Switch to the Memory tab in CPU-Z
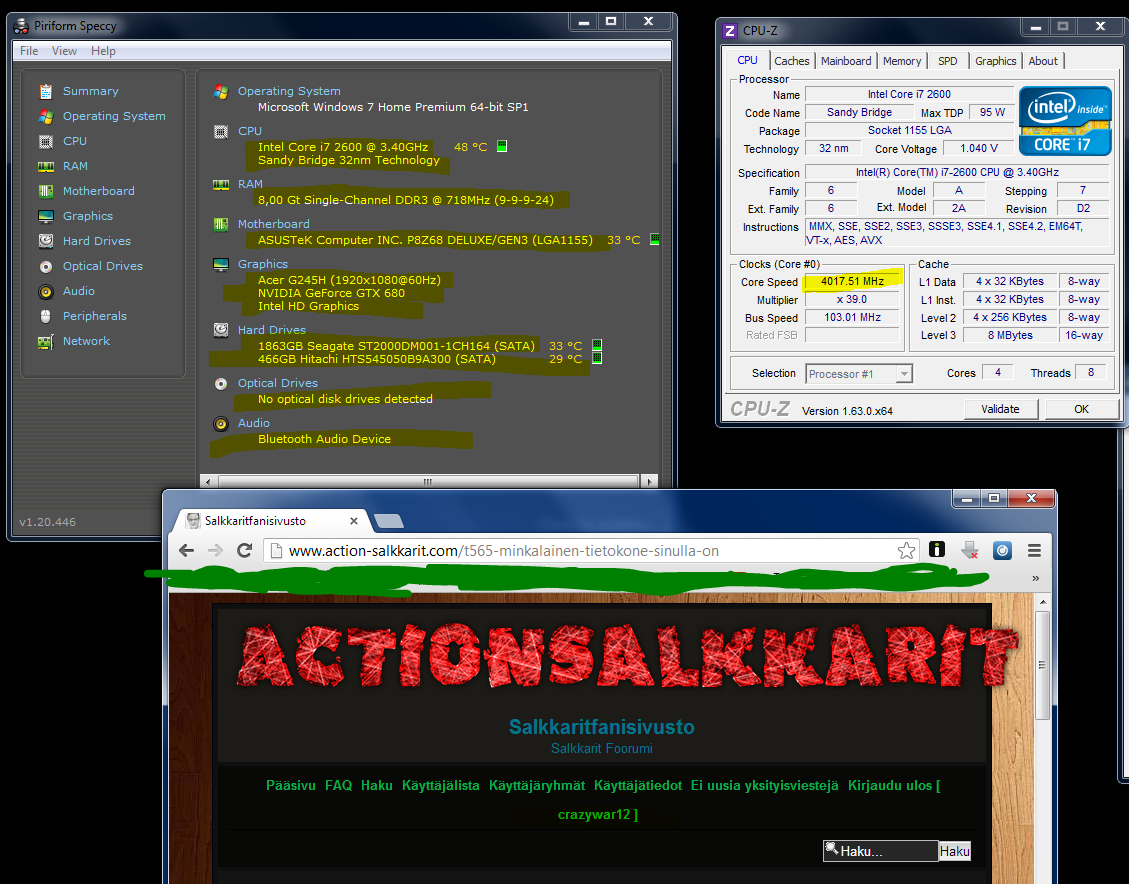1129x884 pixels. point(902,61)
